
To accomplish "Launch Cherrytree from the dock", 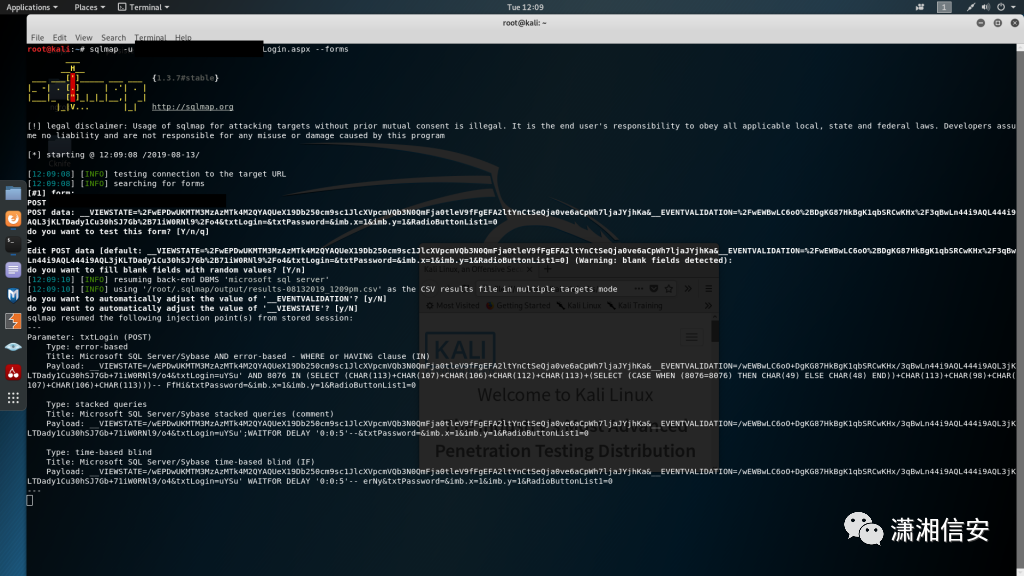I will [13, 372].
